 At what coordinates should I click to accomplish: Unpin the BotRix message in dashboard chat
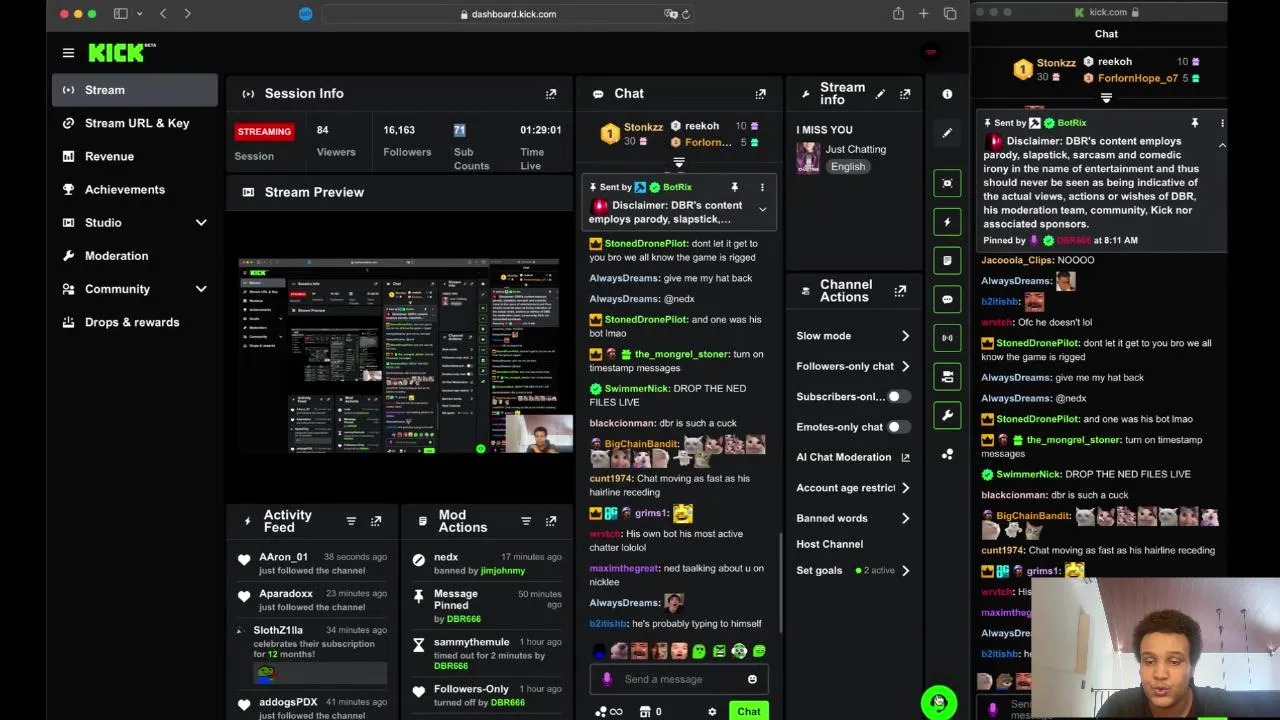tap(734, 187)
